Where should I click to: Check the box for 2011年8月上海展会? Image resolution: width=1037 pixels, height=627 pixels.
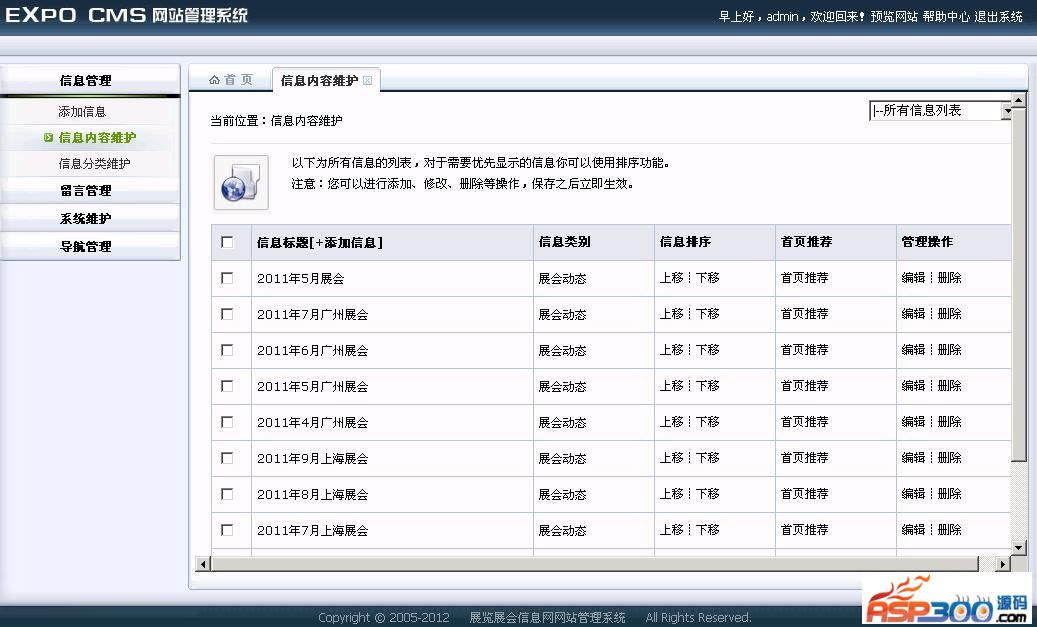[227, 494]
